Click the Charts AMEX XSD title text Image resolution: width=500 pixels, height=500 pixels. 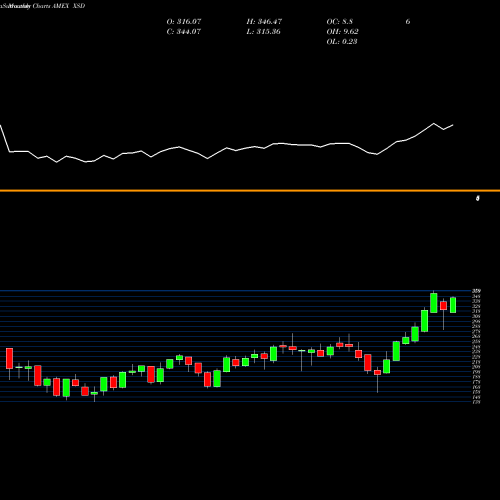pyautogui.click(x=59, y=6)
